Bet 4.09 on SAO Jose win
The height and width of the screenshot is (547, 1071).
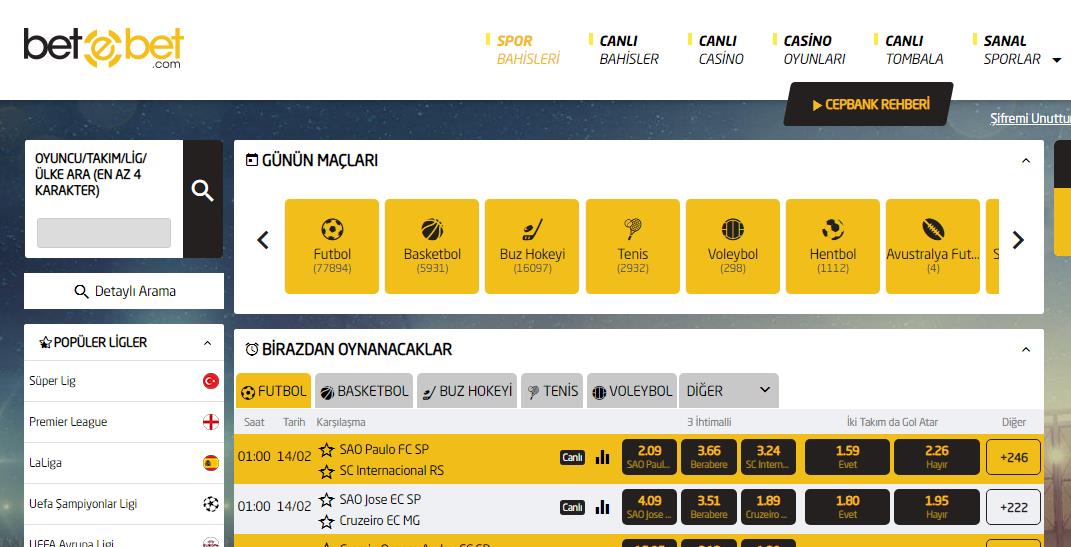pos(650,507)
